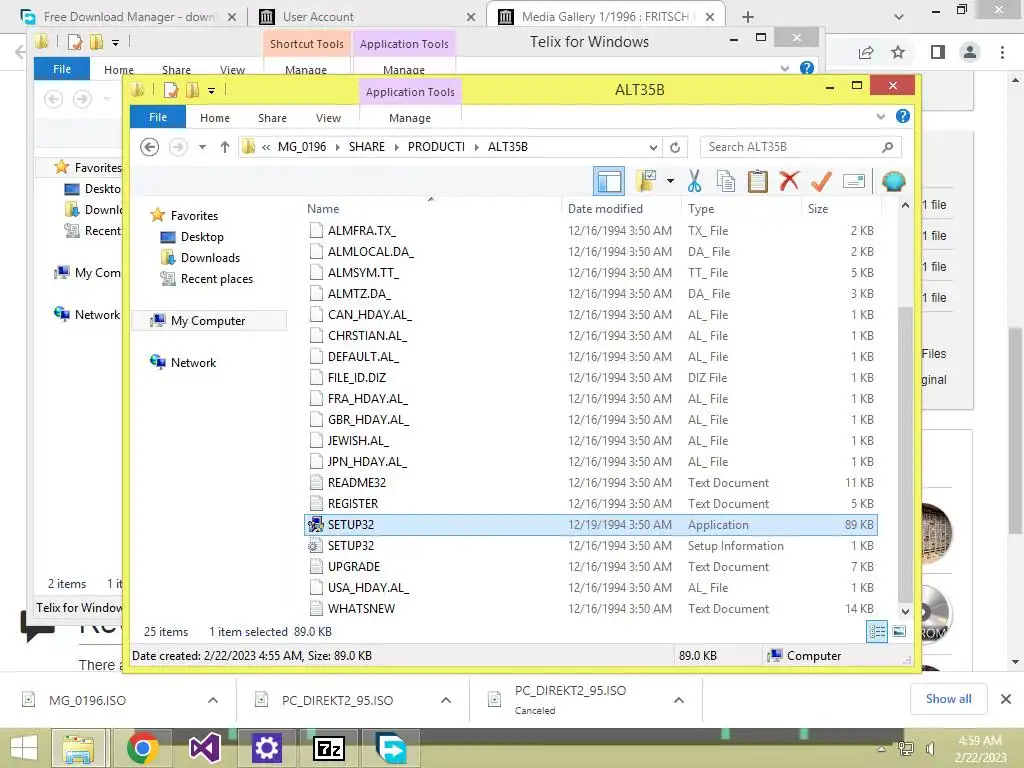Open new browser tab plus button
Screen dimensions: 1024x768
pyautogui.click(x=748, y=17)
